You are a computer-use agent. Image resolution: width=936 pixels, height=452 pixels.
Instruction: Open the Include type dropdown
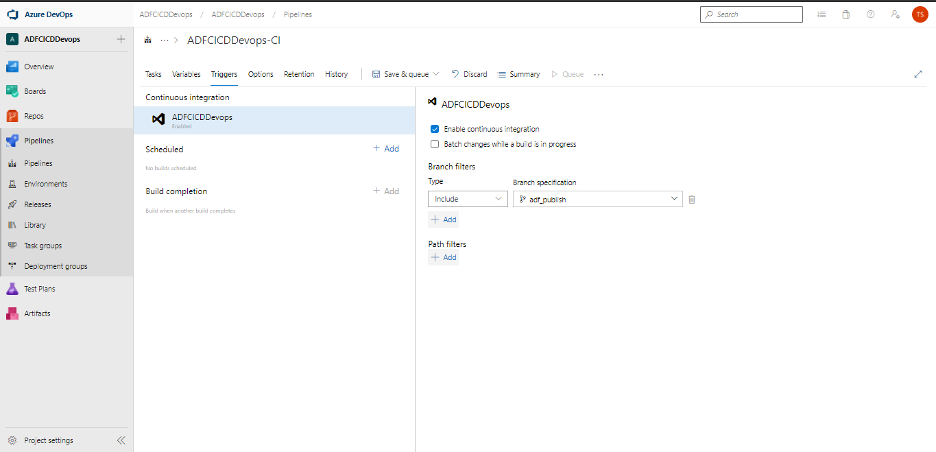pyautogui.click(x=468, y=199)
